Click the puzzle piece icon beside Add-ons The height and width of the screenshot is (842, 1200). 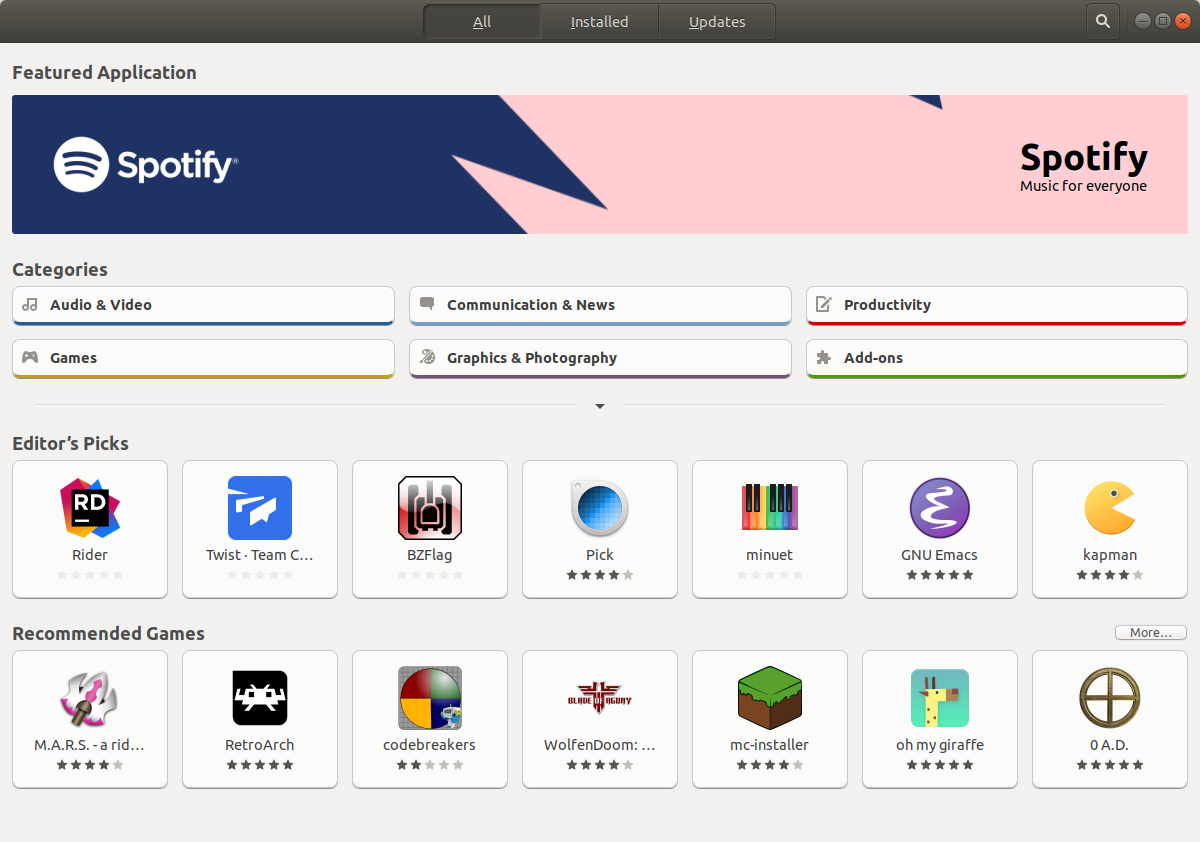824,357
